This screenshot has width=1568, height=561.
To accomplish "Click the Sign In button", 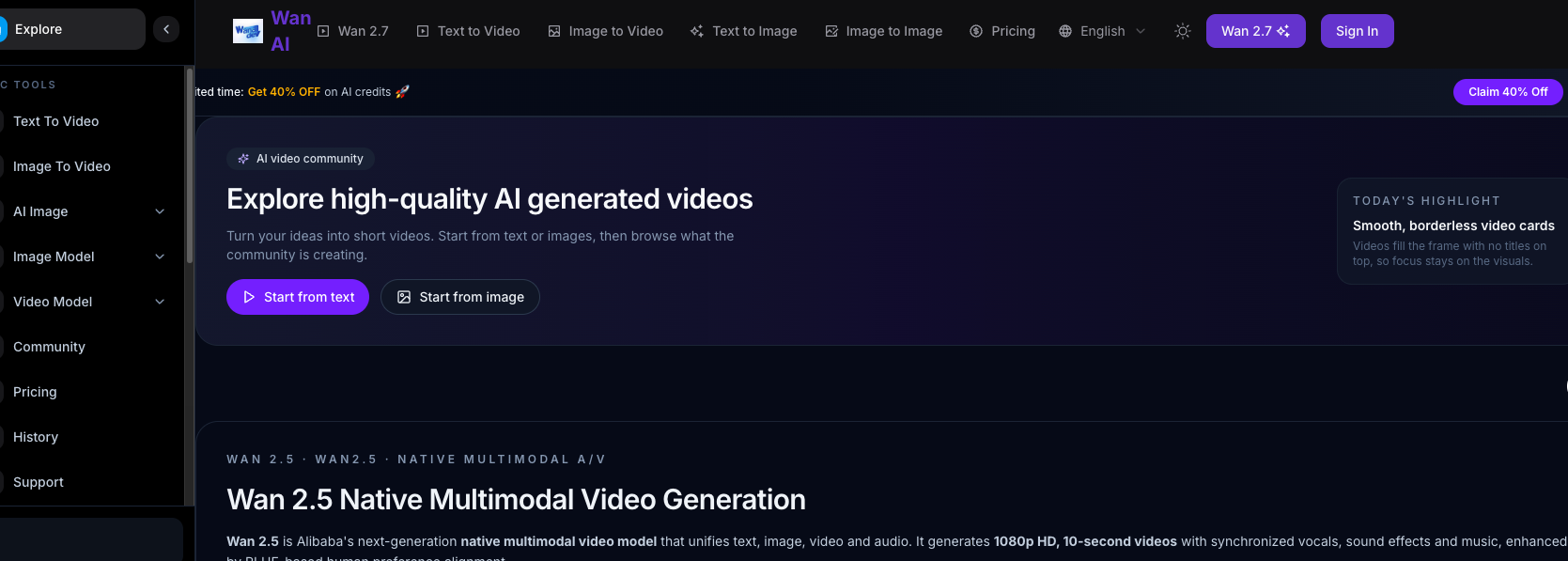I will click(x=1357, y=31).
